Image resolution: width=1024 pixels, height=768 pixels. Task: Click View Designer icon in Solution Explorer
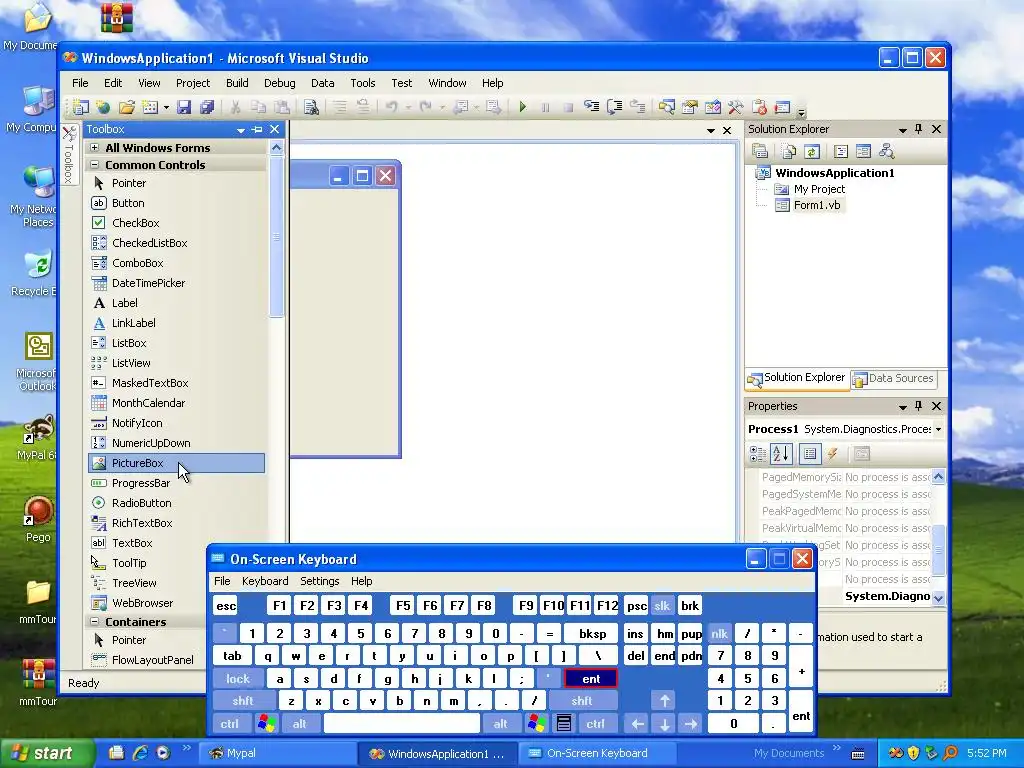click(863, 152)
